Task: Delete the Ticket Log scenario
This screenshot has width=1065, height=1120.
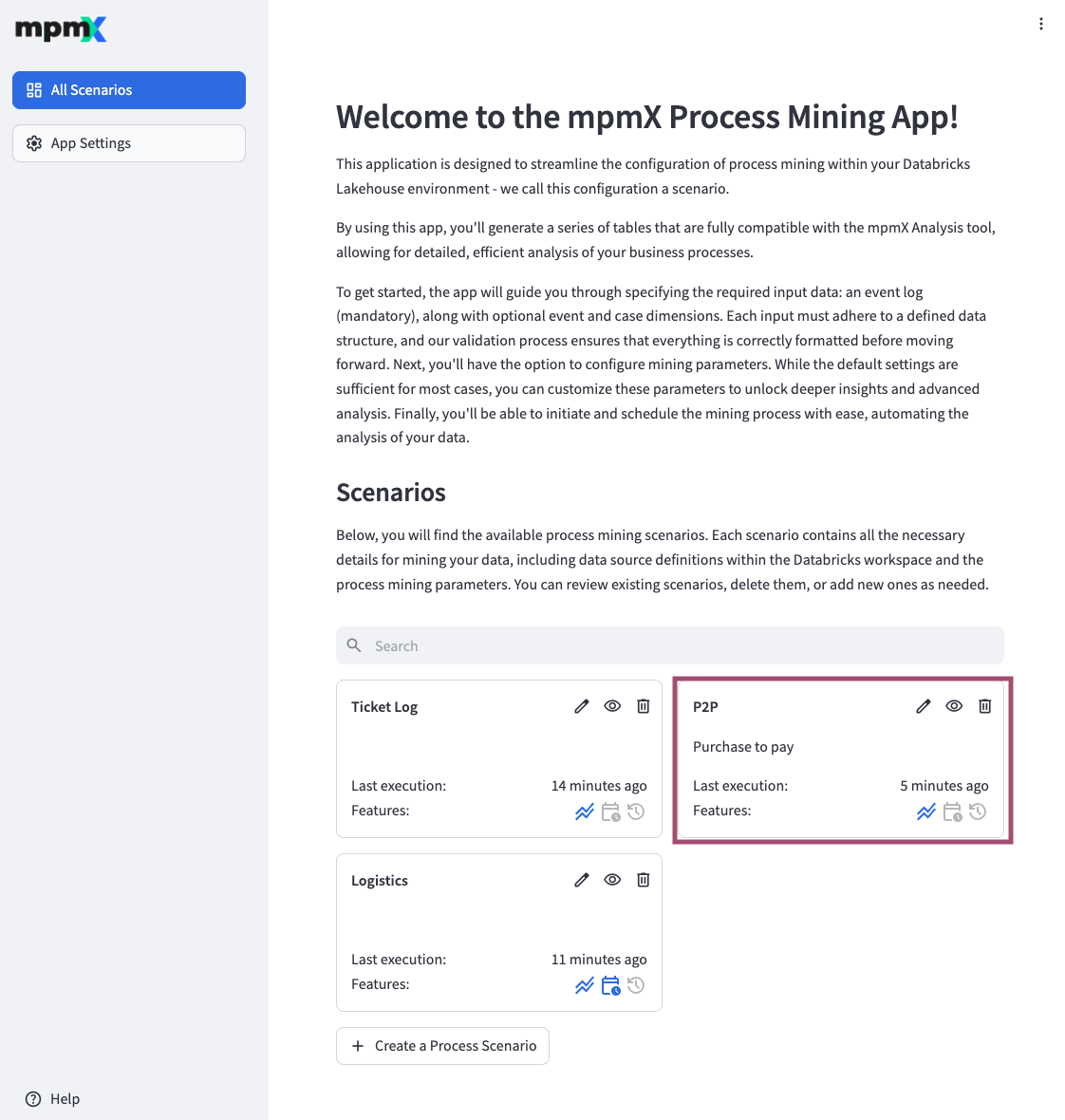Action: click(x=643, y=706)
